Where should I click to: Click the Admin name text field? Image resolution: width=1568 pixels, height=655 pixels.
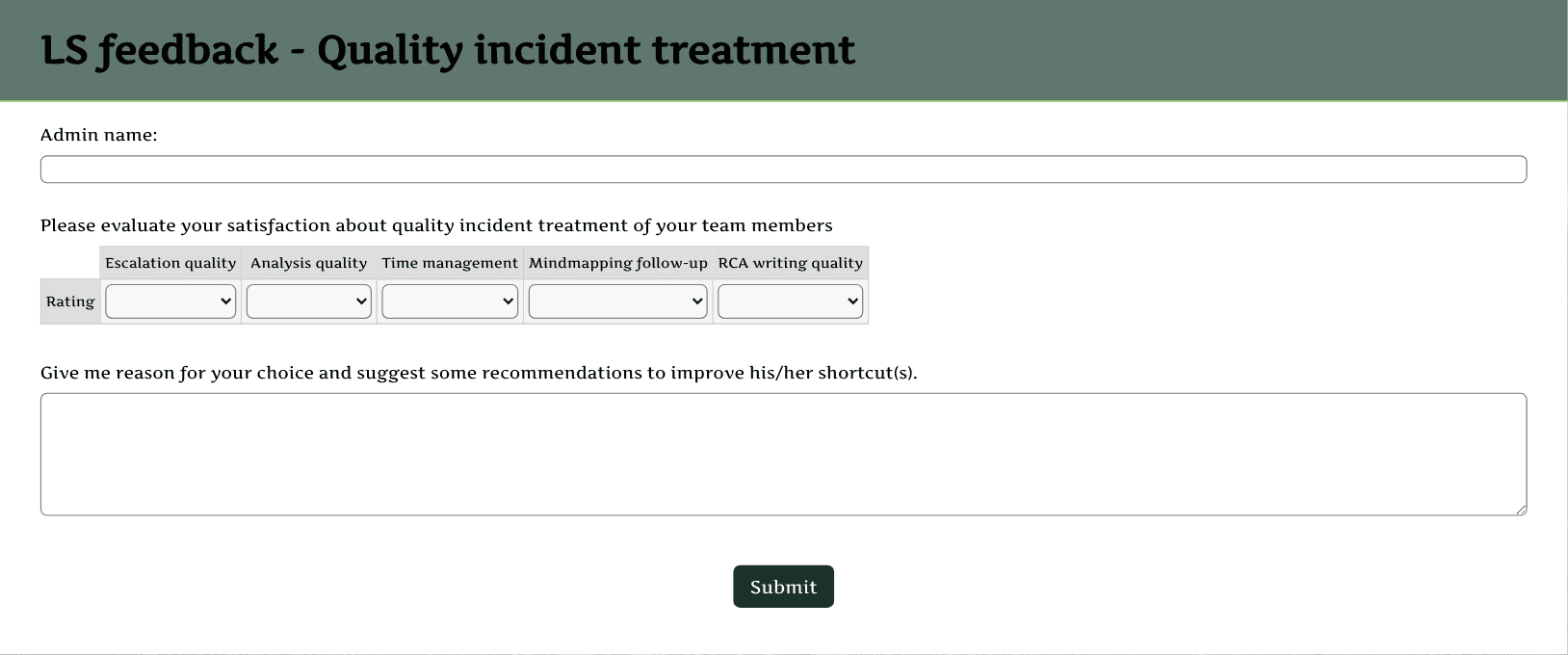[783, 170]
